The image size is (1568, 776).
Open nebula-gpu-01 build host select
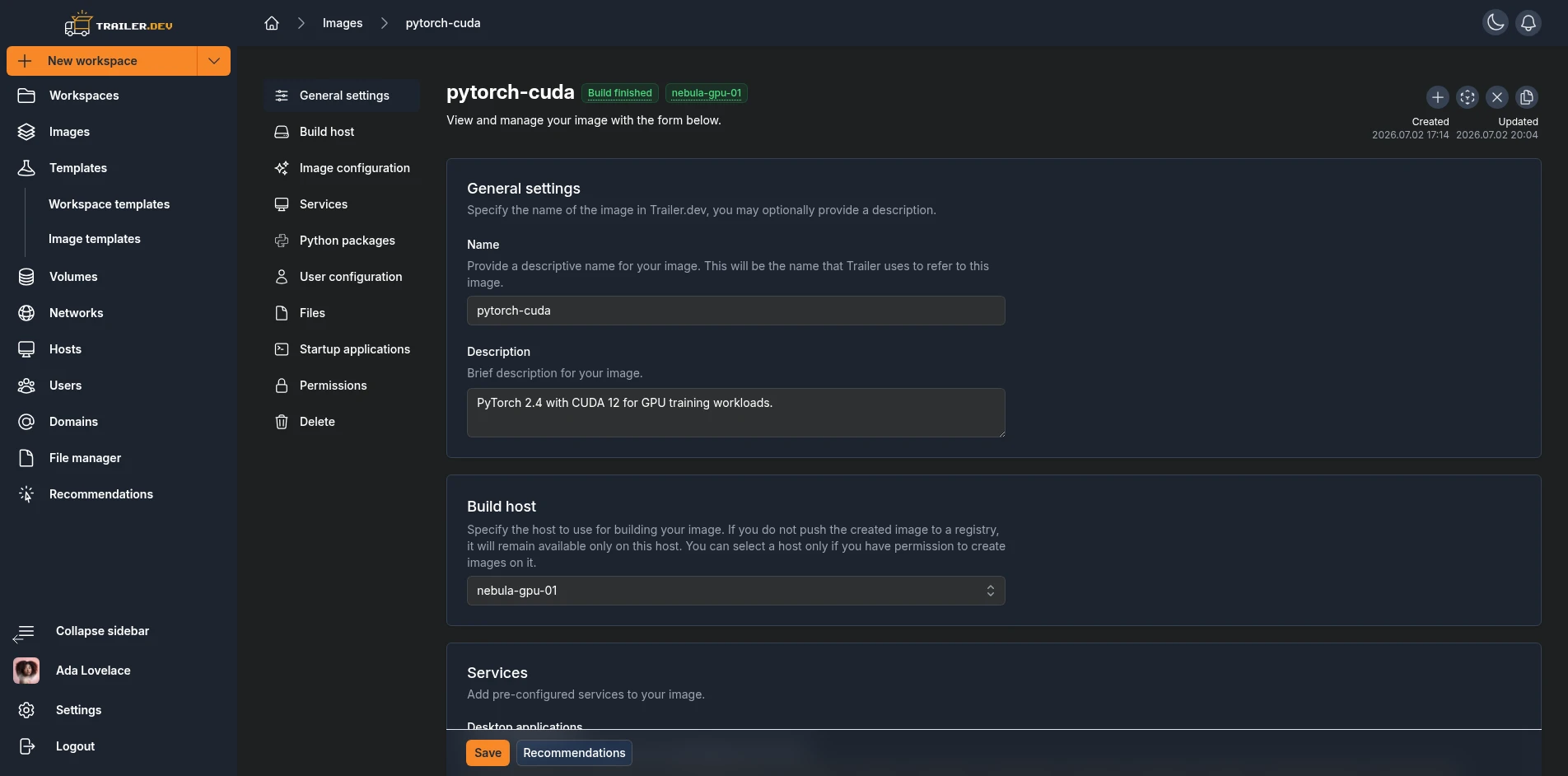click(736, 591)
